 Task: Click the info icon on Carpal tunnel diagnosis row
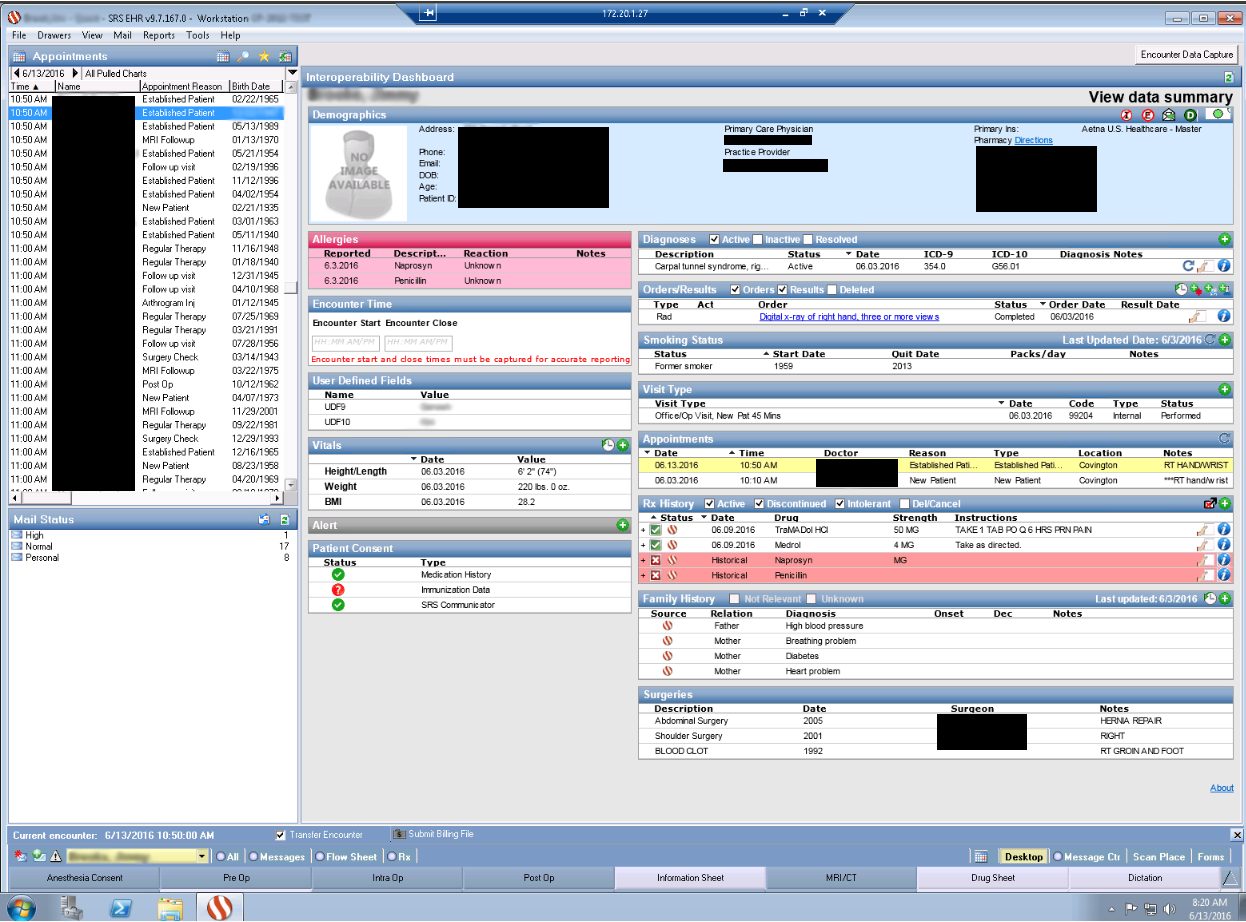pyautogui.click(x=1223, y=267)
